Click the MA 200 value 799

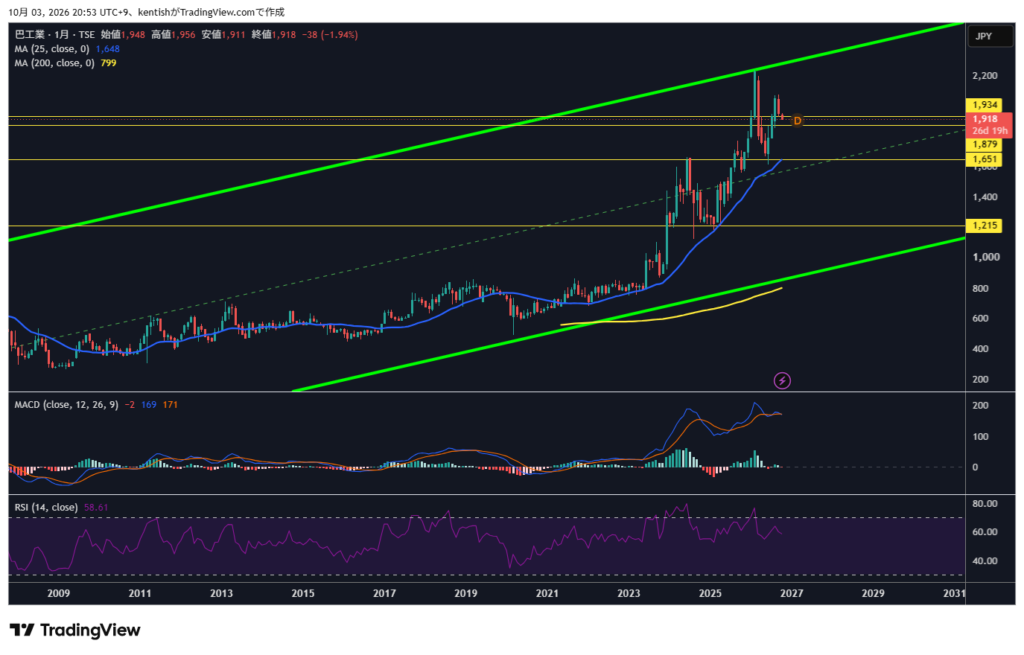pyautogui.click(x=108, y=63)
